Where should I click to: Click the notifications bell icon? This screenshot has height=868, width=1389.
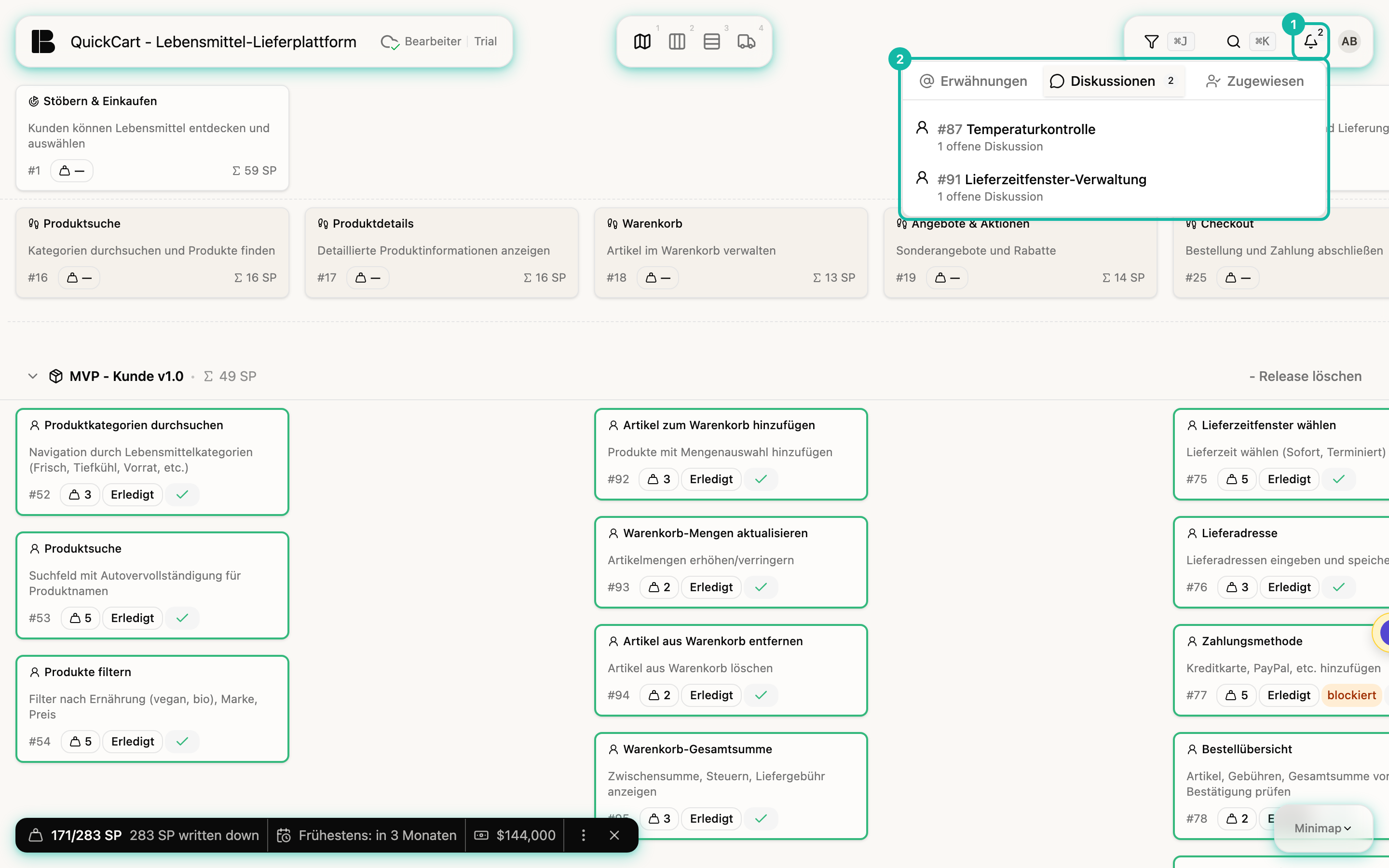click(1310, 41)
